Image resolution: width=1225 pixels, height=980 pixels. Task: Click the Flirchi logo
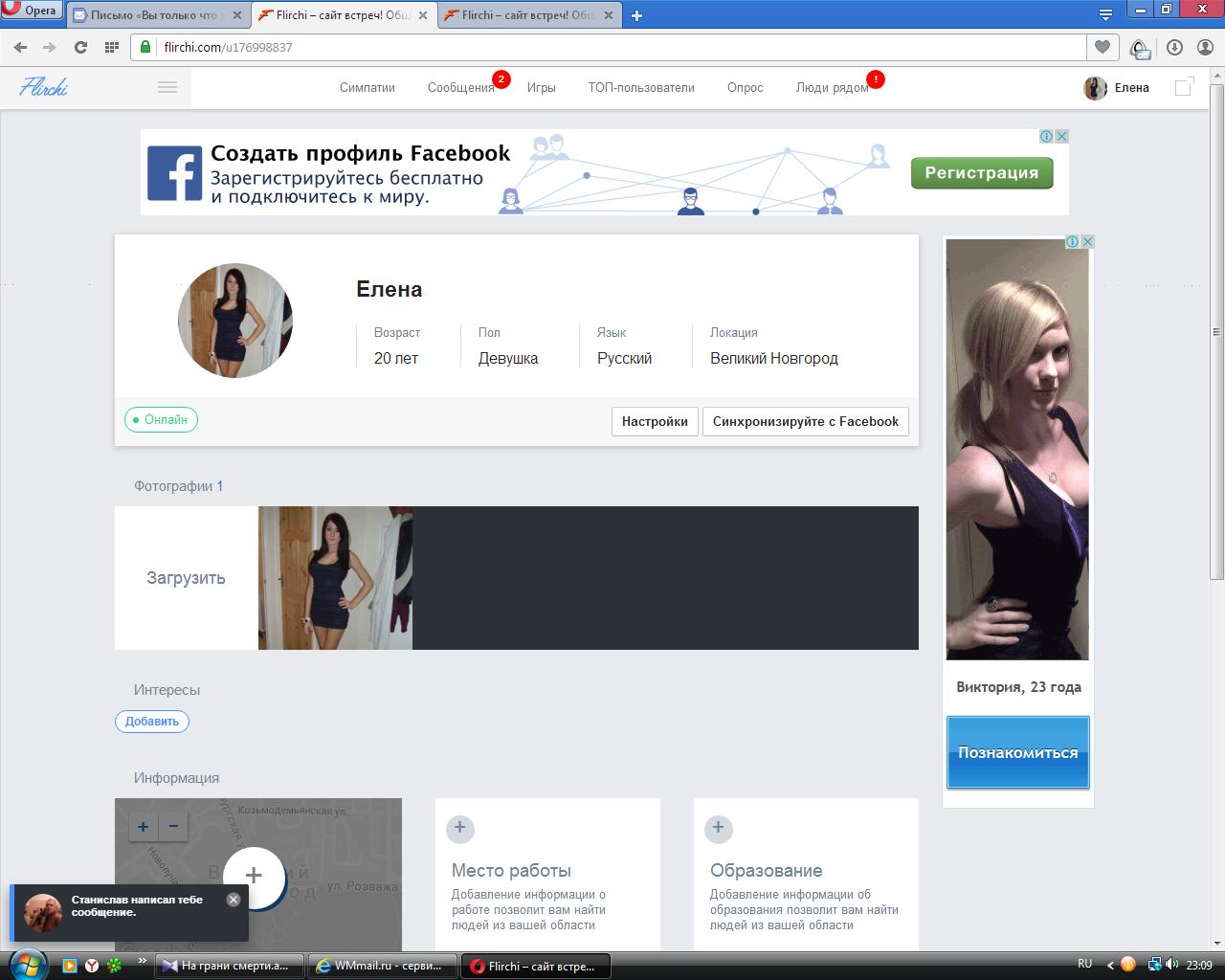pos(44,87)
